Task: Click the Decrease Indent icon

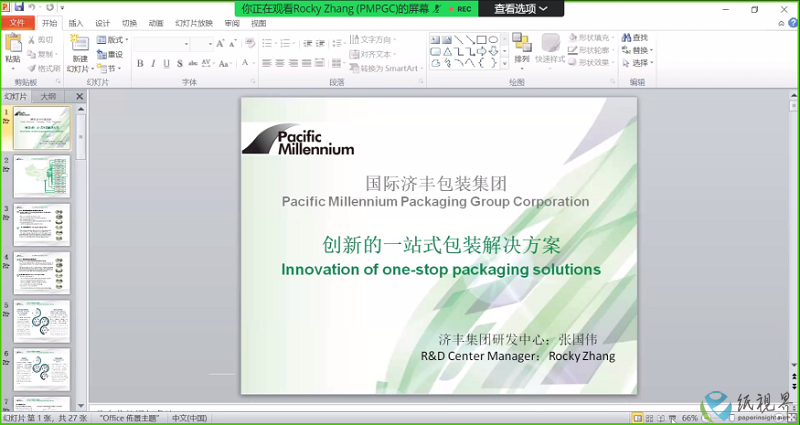Action: (x=307, y=43)
